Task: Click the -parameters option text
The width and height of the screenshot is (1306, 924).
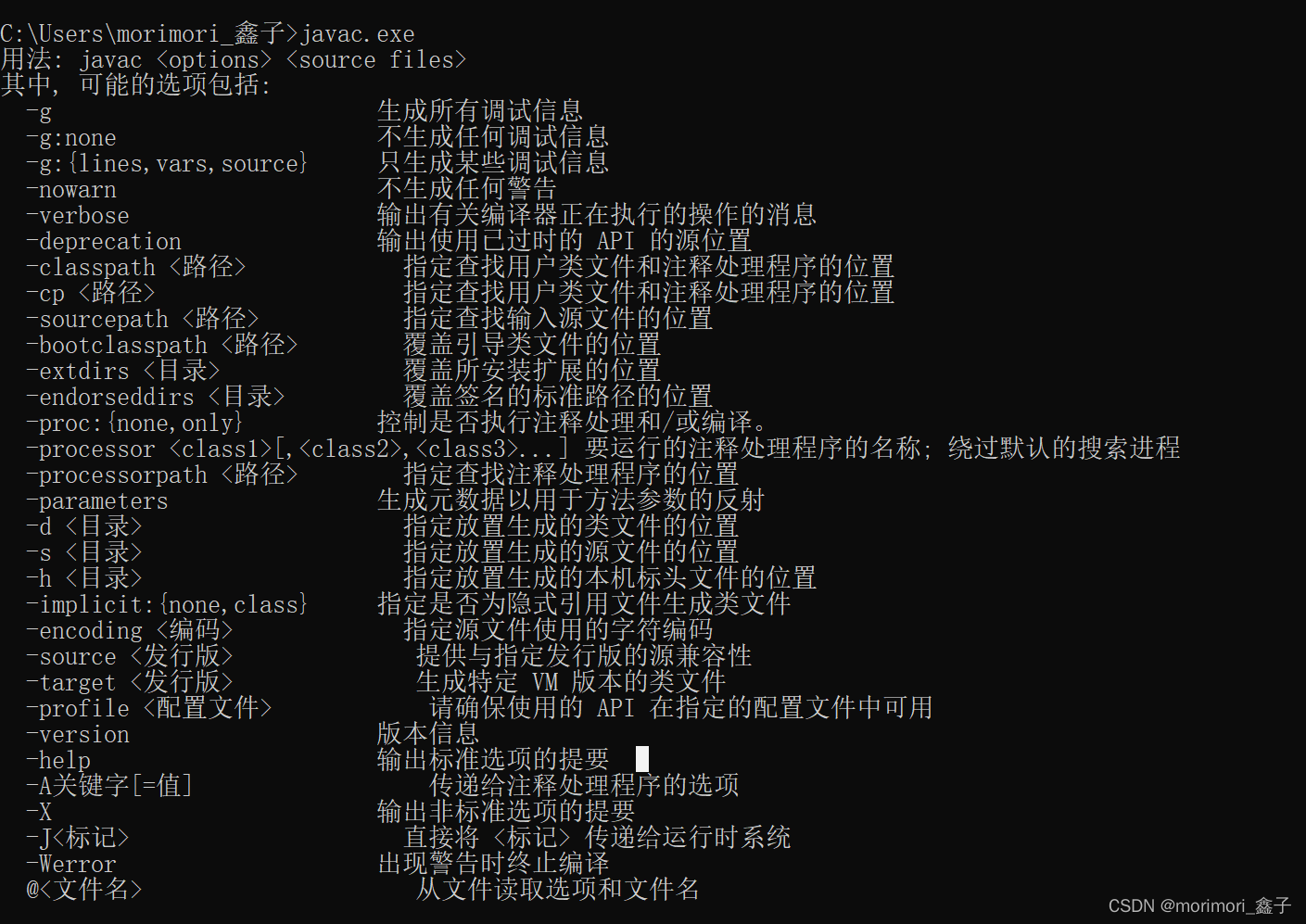Action: click(x=97, y=501)
